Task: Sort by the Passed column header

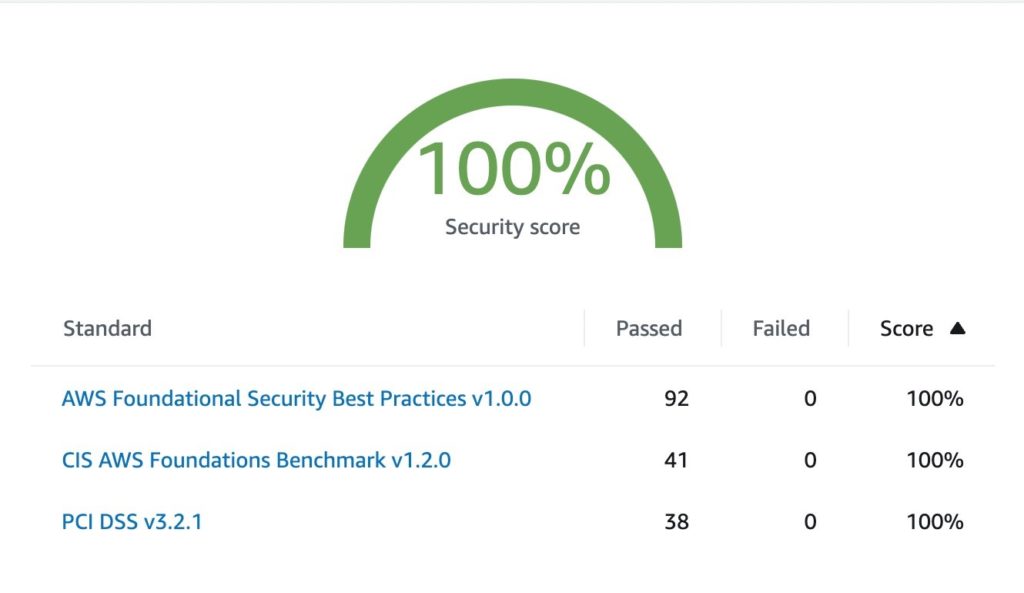Action: click(x=649, y=328)
